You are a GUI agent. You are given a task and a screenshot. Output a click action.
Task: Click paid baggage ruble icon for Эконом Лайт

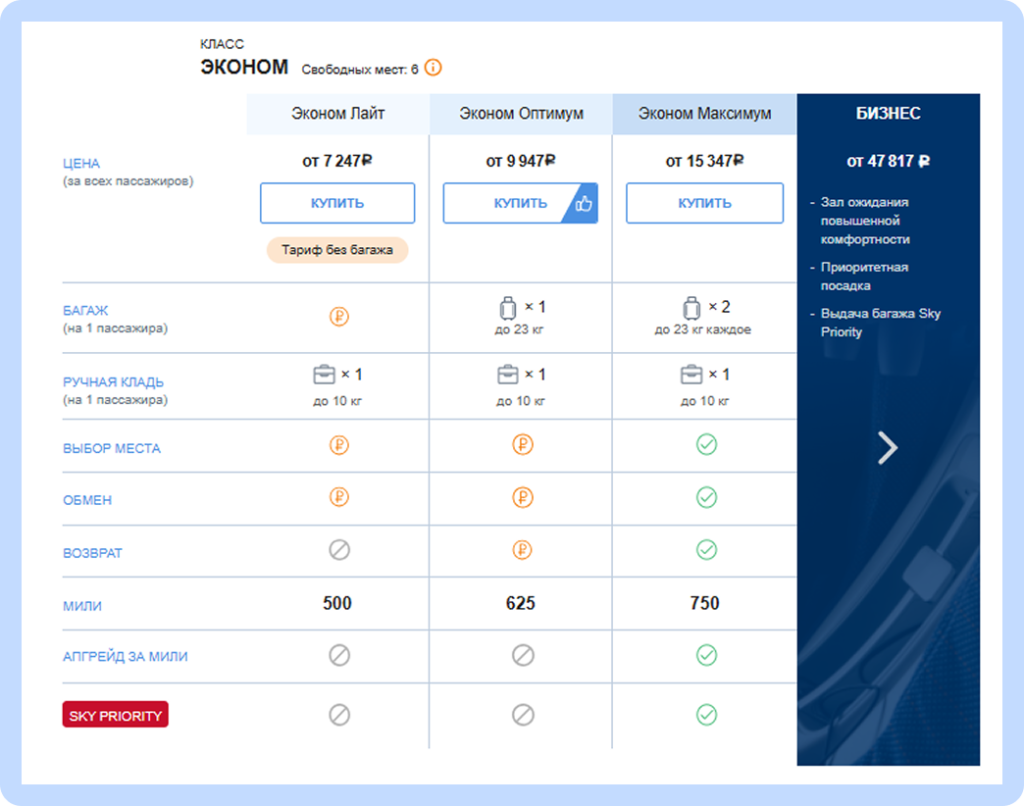click(x=338, y=317)
